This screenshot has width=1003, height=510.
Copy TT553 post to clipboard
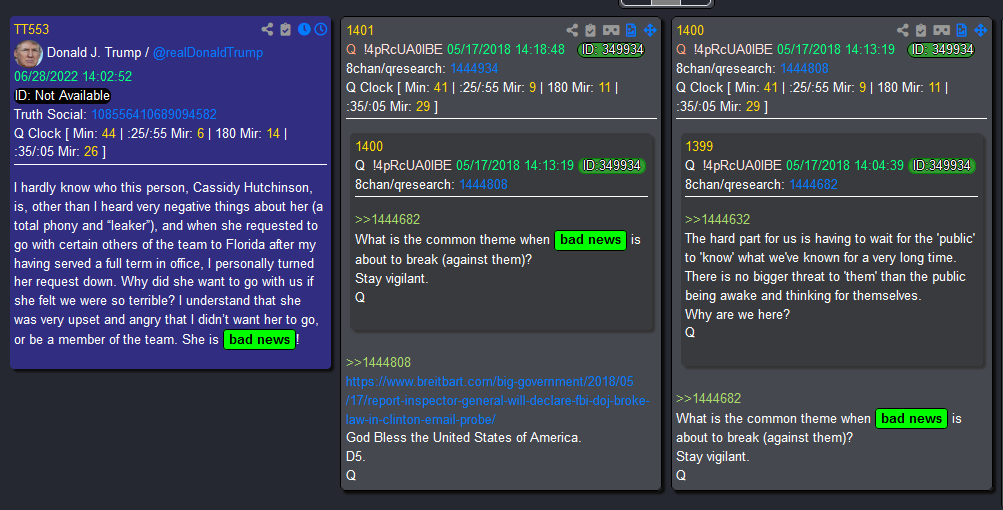pos(285,29)
